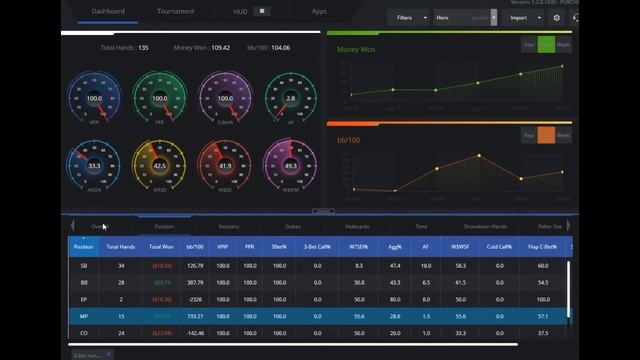Image resolution: width=640 pixels, height=360 pixels.
Task: Select the Position report tab
Action: (x=164, y=227)
